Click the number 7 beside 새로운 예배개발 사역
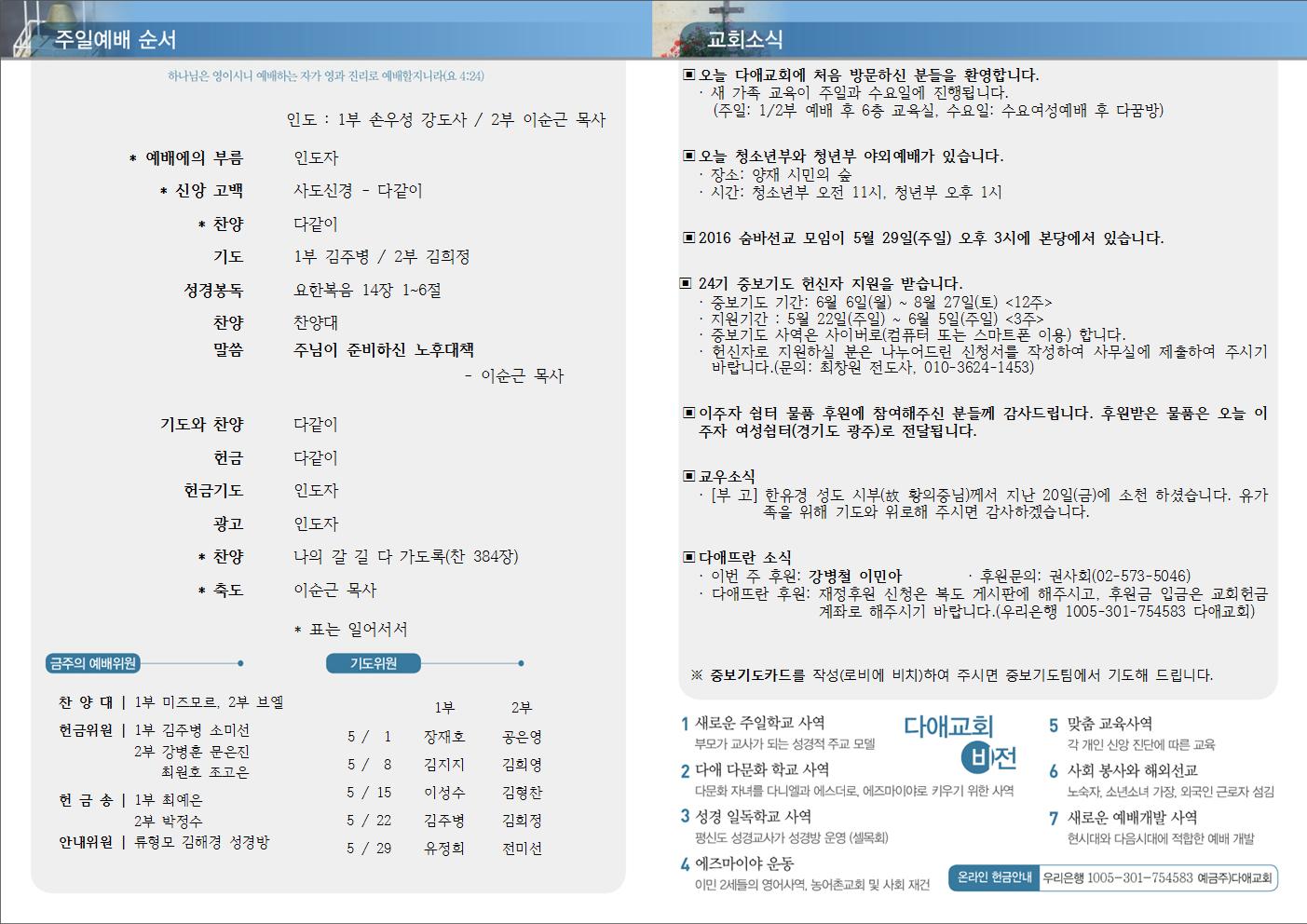Viewport: 1307px width, 924px height. [x=1054, y=818]
